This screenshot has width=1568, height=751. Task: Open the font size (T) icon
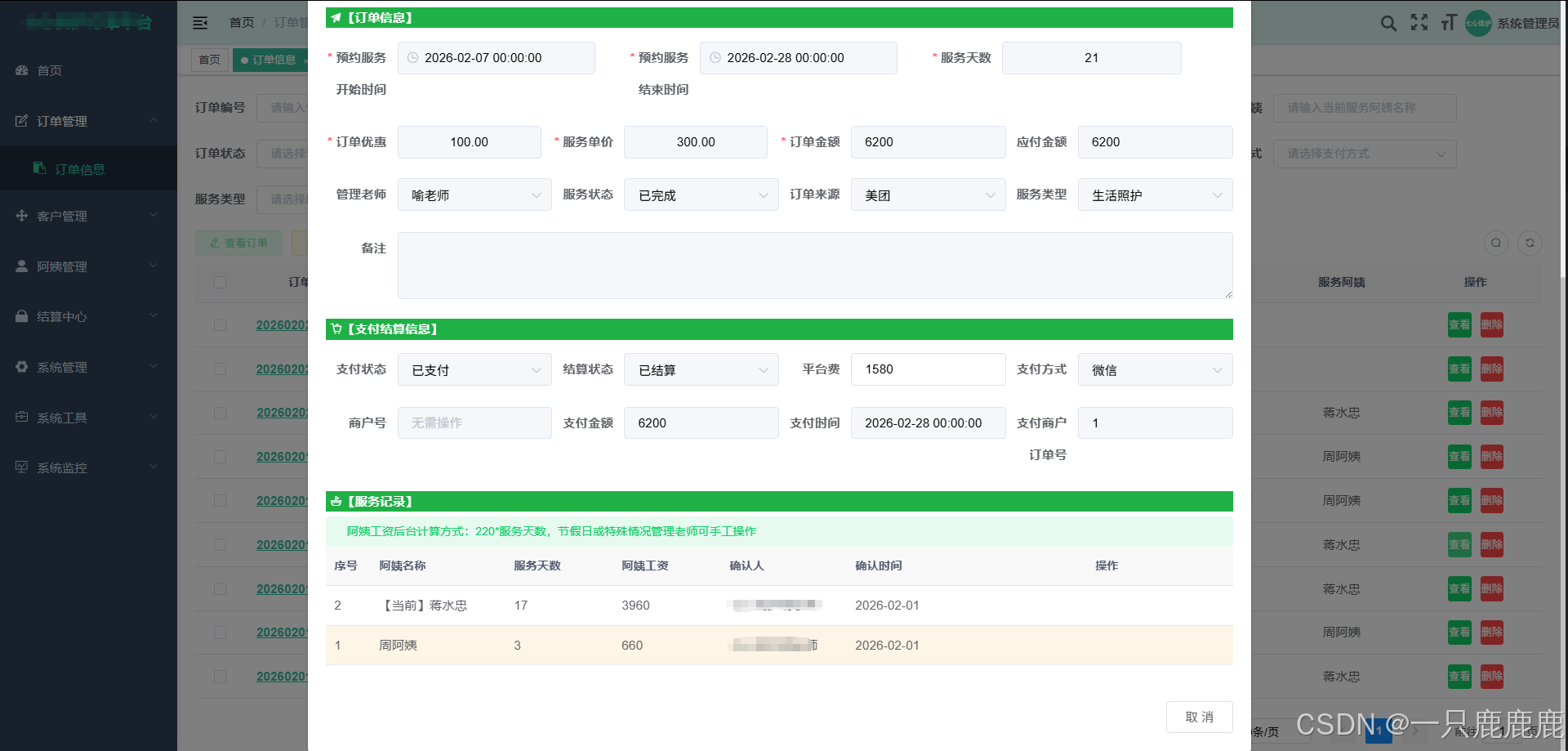[x=1449, y=23]
